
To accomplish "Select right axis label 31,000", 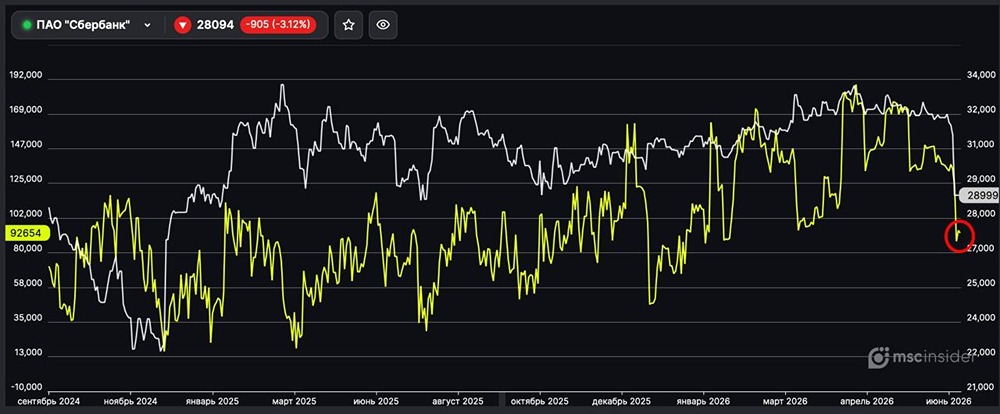I will (980, 145).
